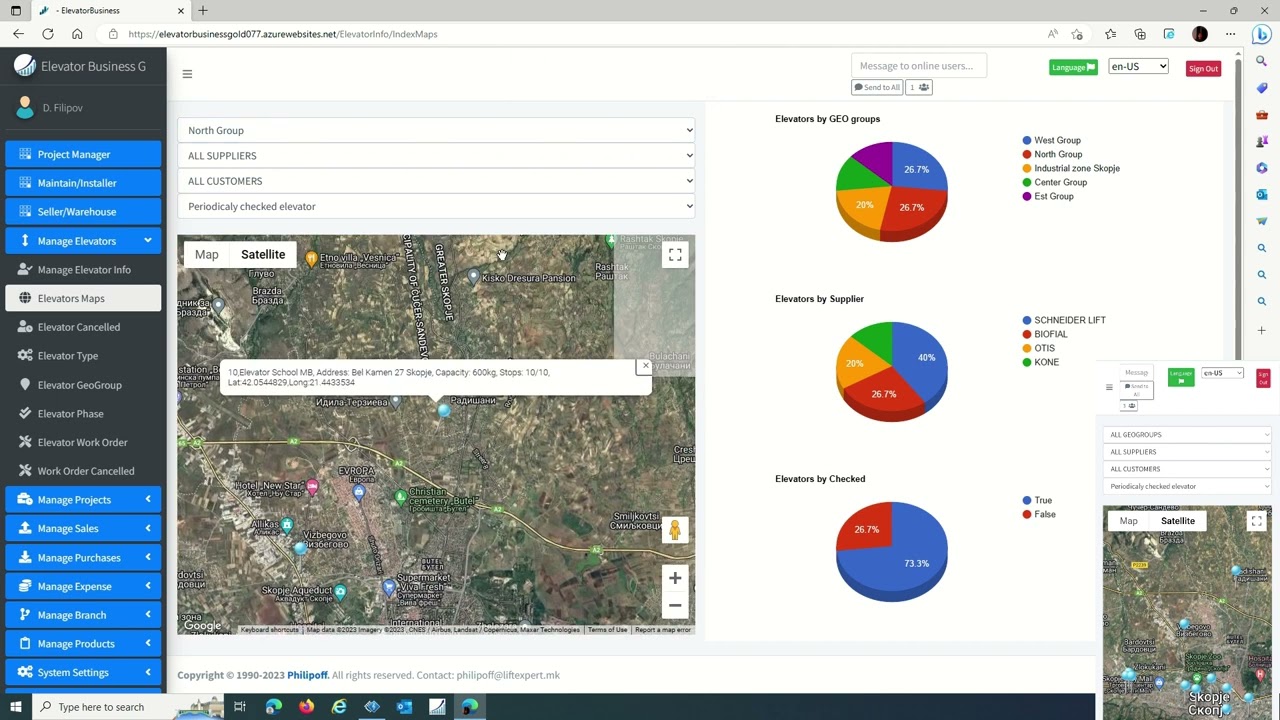
Task: Switch thumbnail map to Map view
Action: [x=1128, y=521]
